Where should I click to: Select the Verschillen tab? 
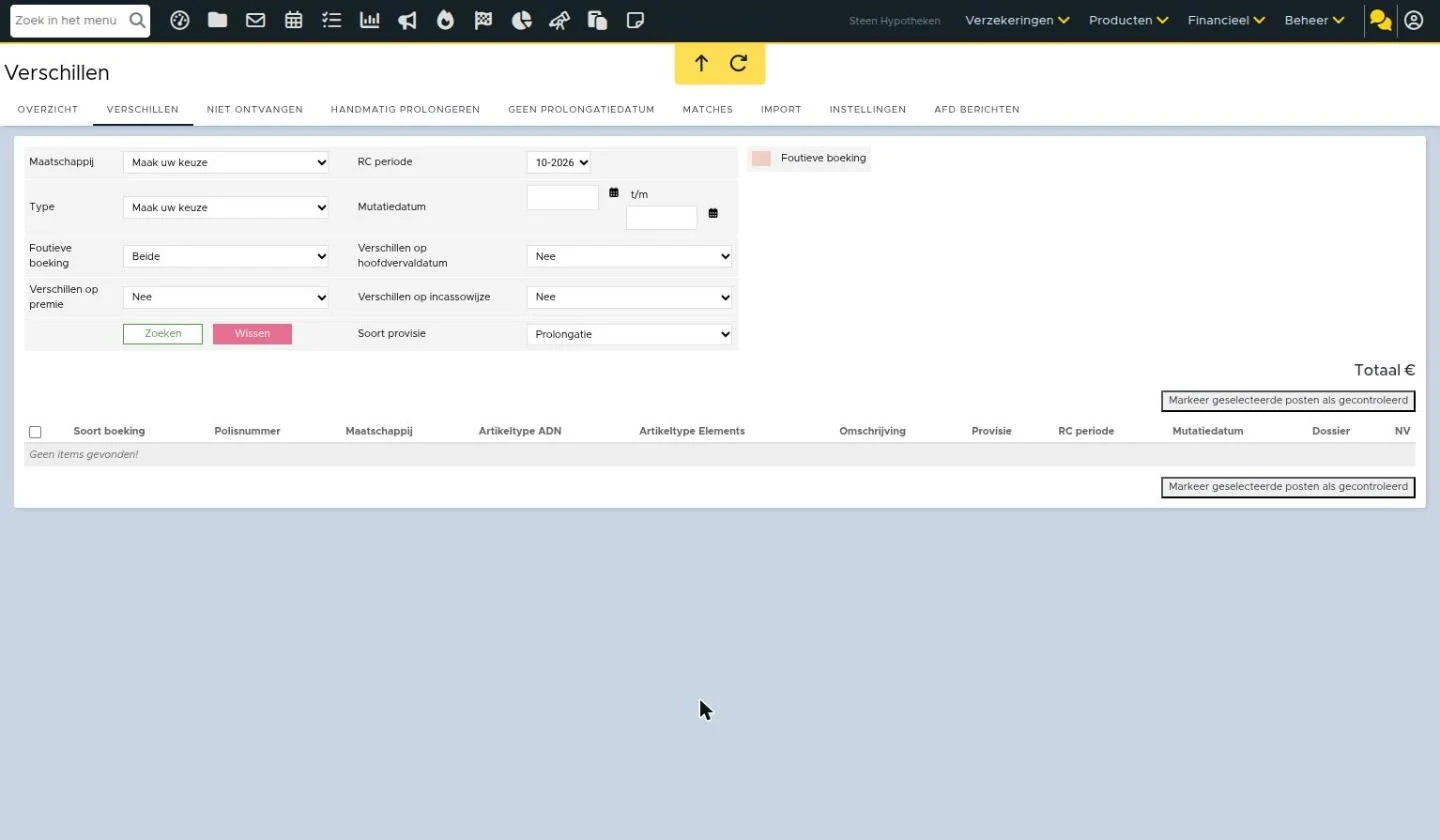143,109
